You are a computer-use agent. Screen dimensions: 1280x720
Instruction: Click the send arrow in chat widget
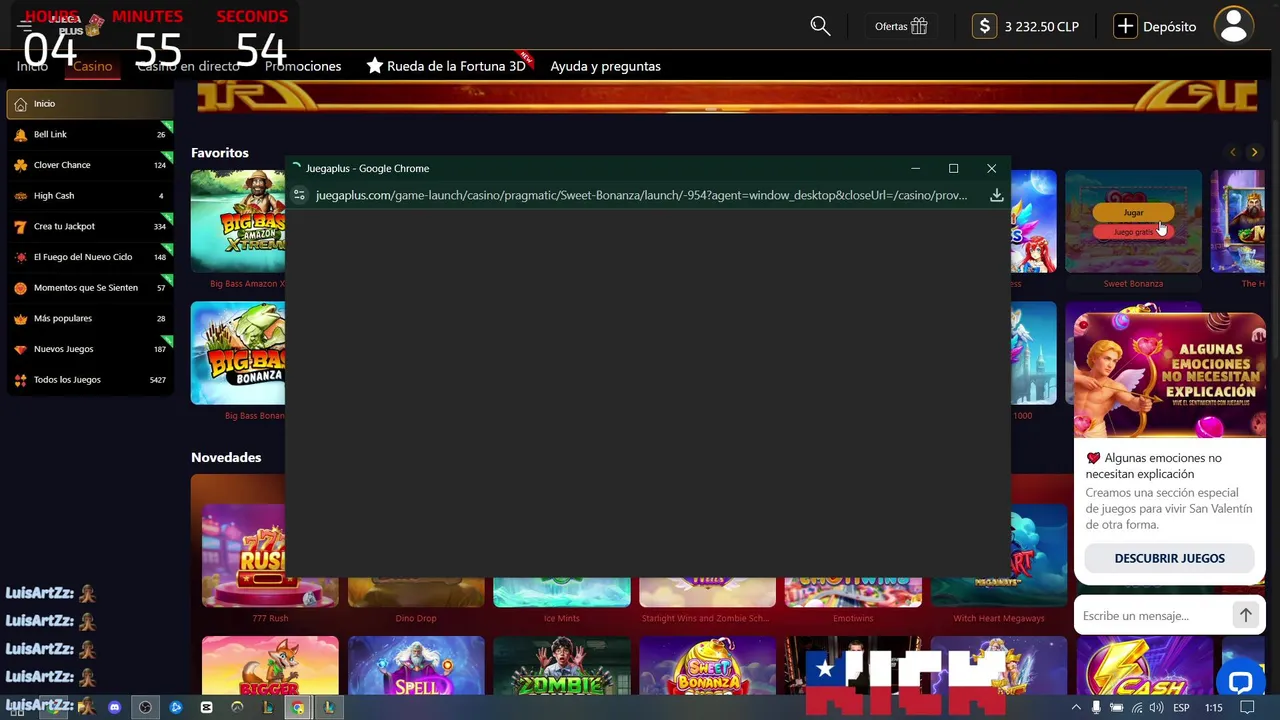pos(1245,615)
